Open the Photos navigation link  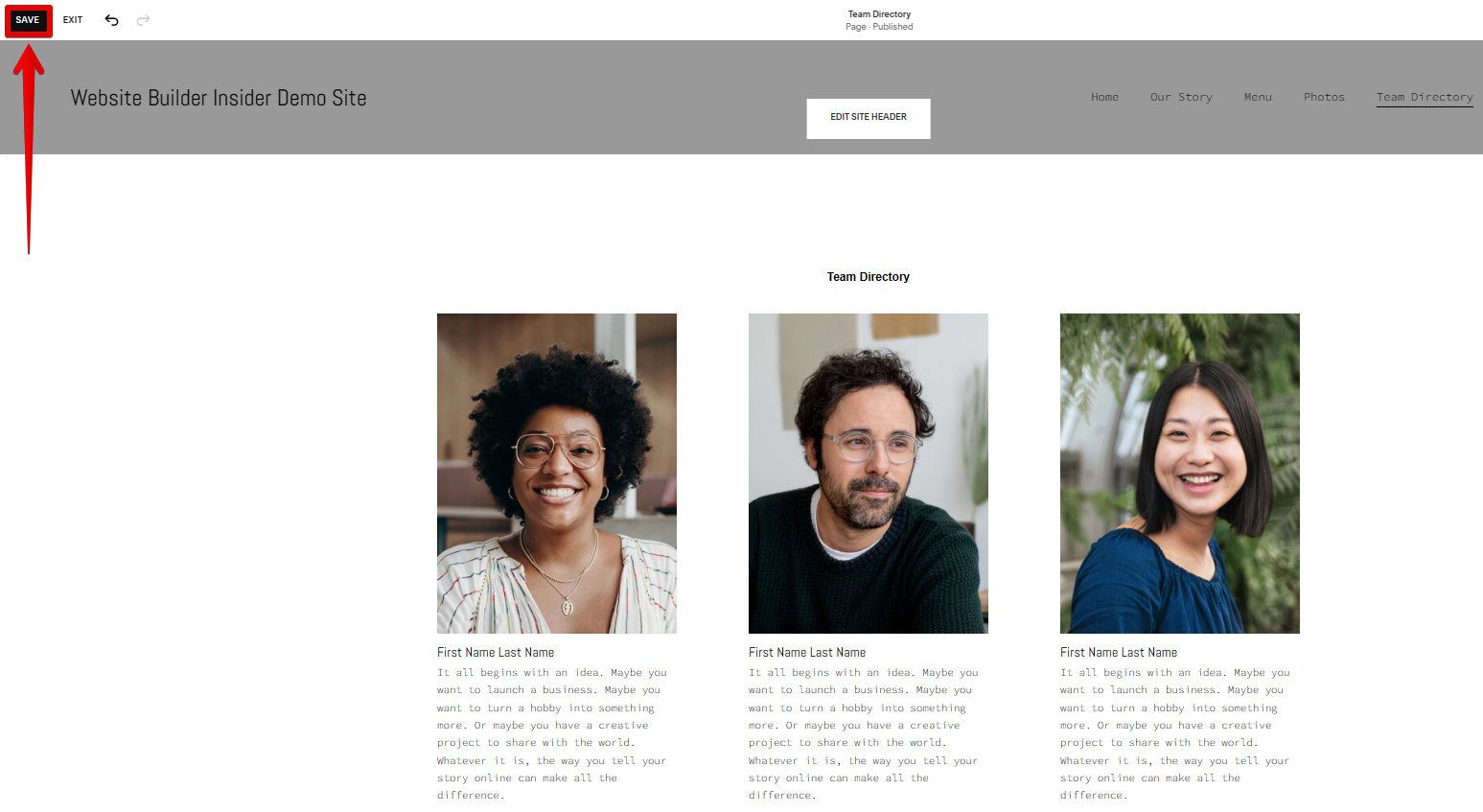point(1324,97)
